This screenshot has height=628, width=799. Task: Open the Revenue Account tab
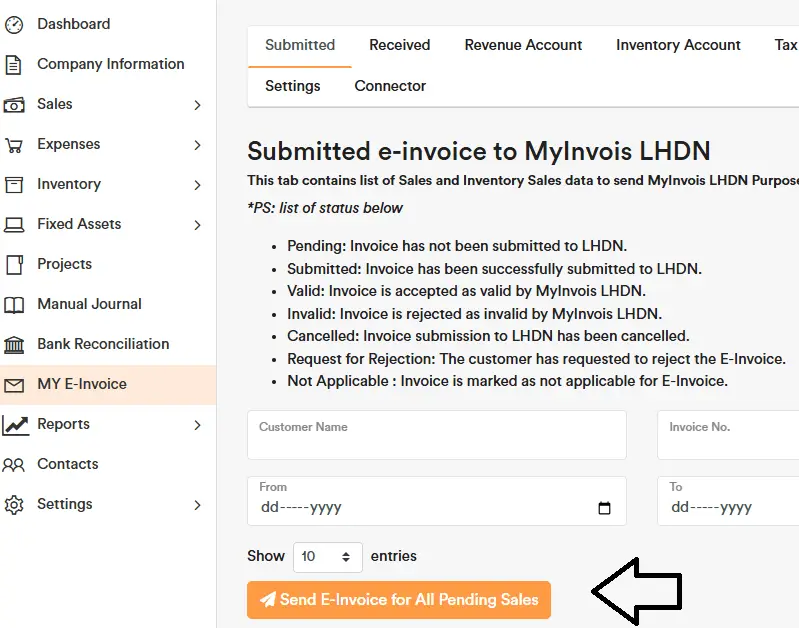tap(523, 45)
